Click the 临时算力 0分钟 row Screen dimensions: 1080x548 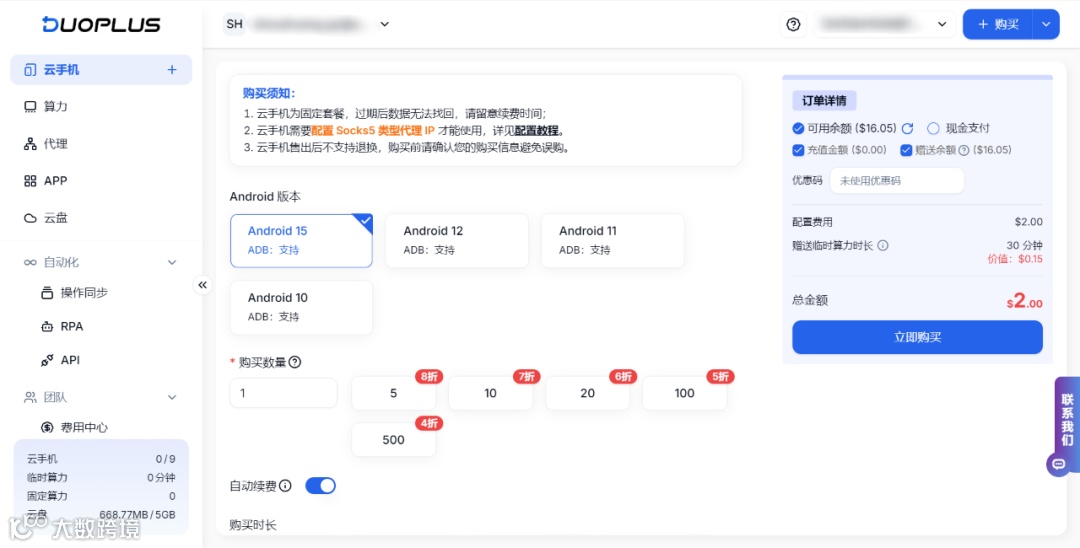101,478
